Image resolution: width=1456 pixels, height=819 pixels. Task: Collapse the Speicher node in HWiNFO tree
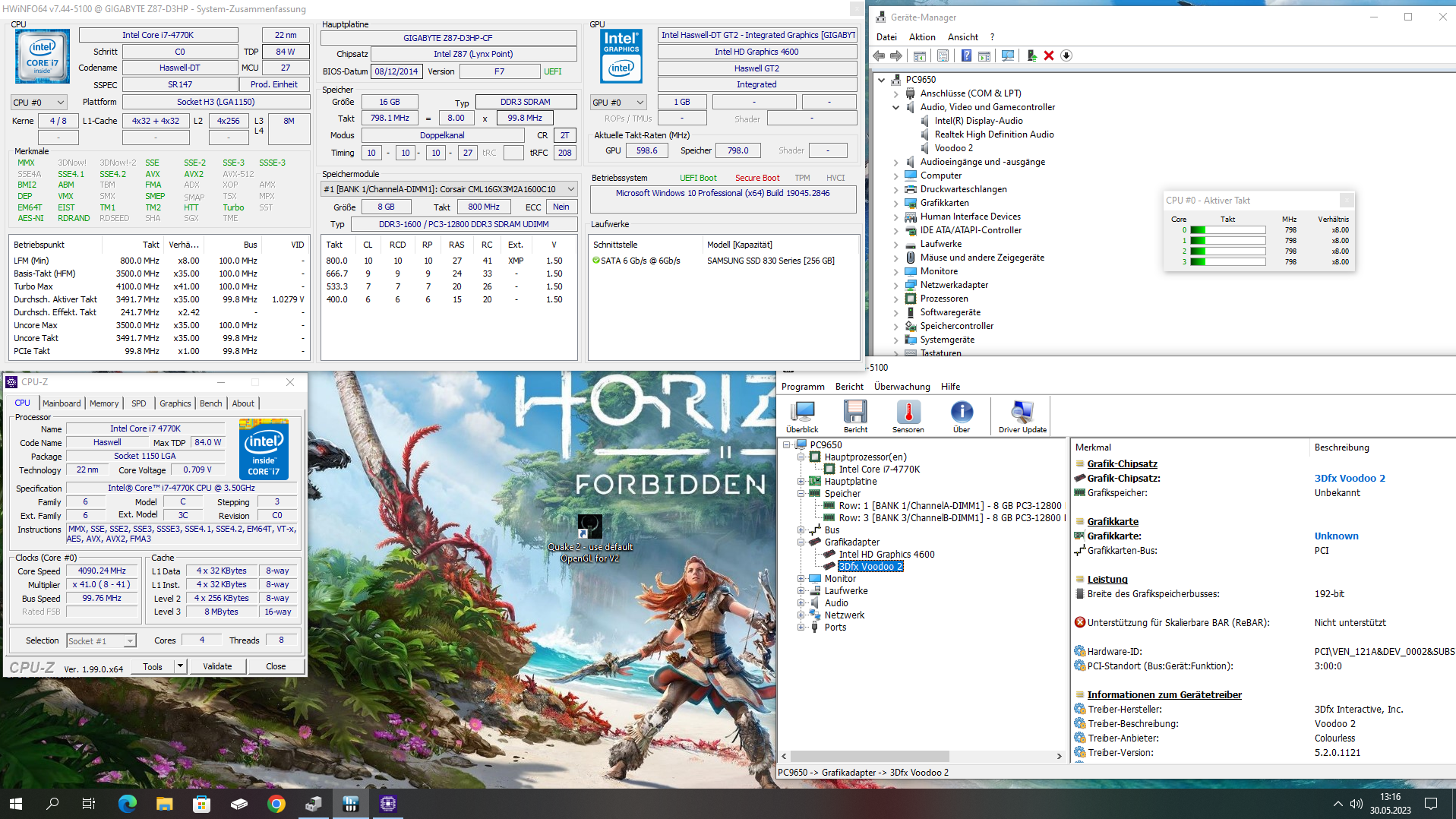[x=801, y=494]
